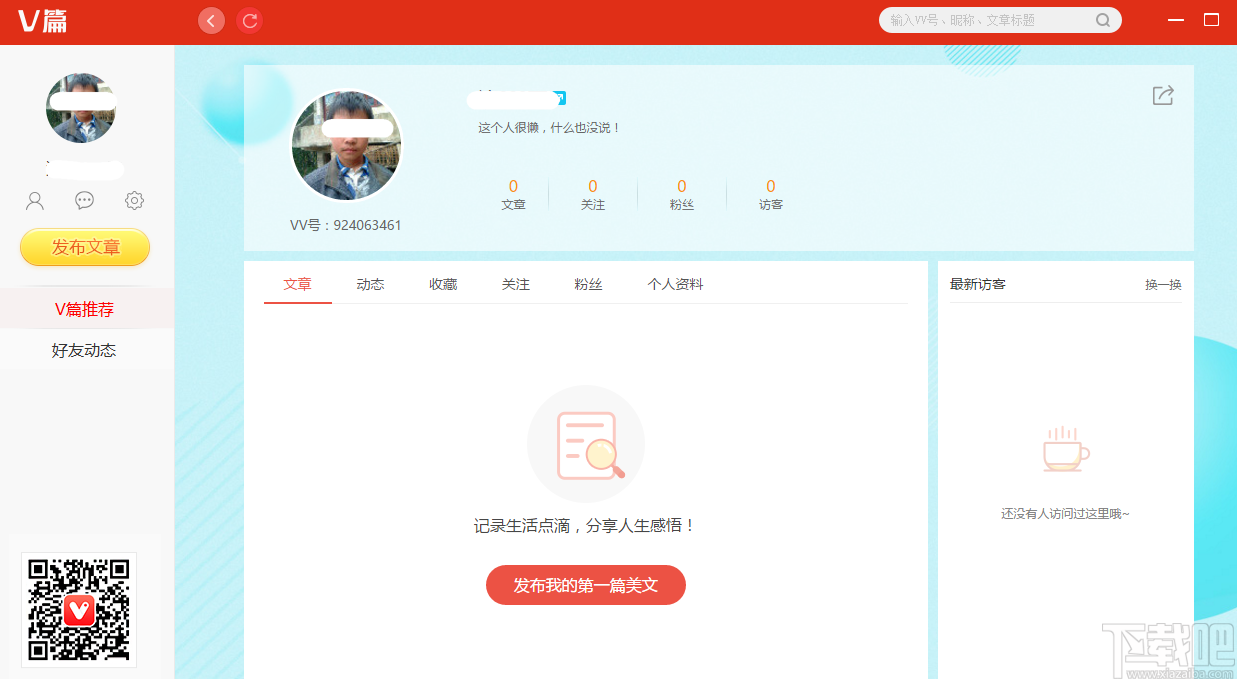Open the profile person icon in the sidebar

[x=34, y=200]
